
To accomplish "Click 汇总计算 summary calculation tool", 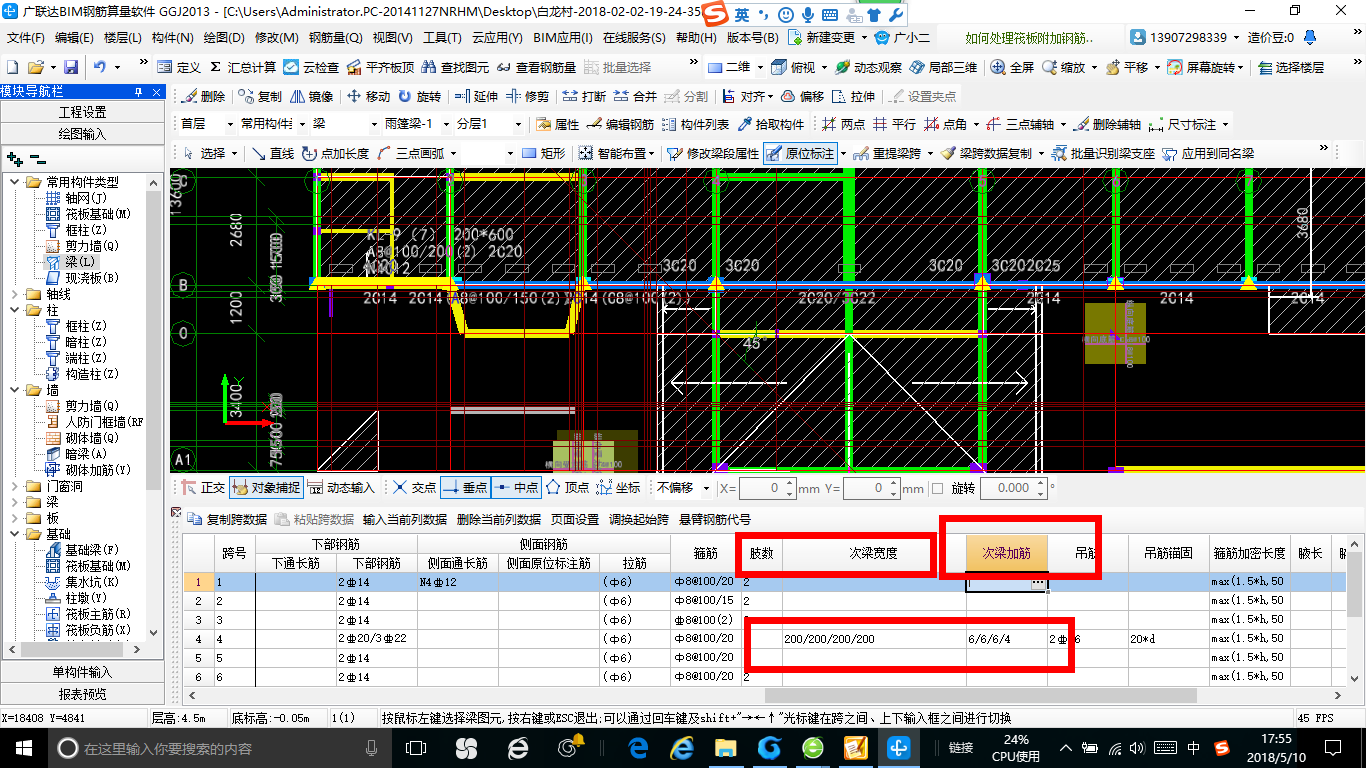I will click(243, 67).
